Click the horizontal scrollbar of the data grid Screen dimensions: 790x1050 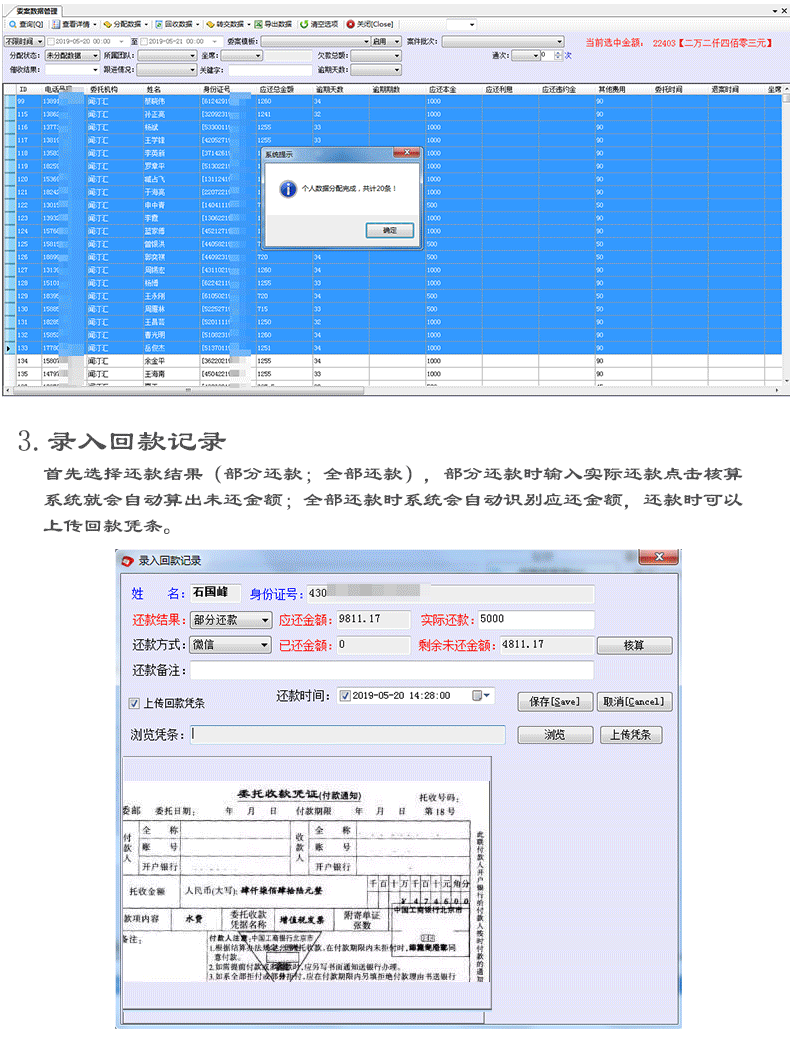click(188, 390)
